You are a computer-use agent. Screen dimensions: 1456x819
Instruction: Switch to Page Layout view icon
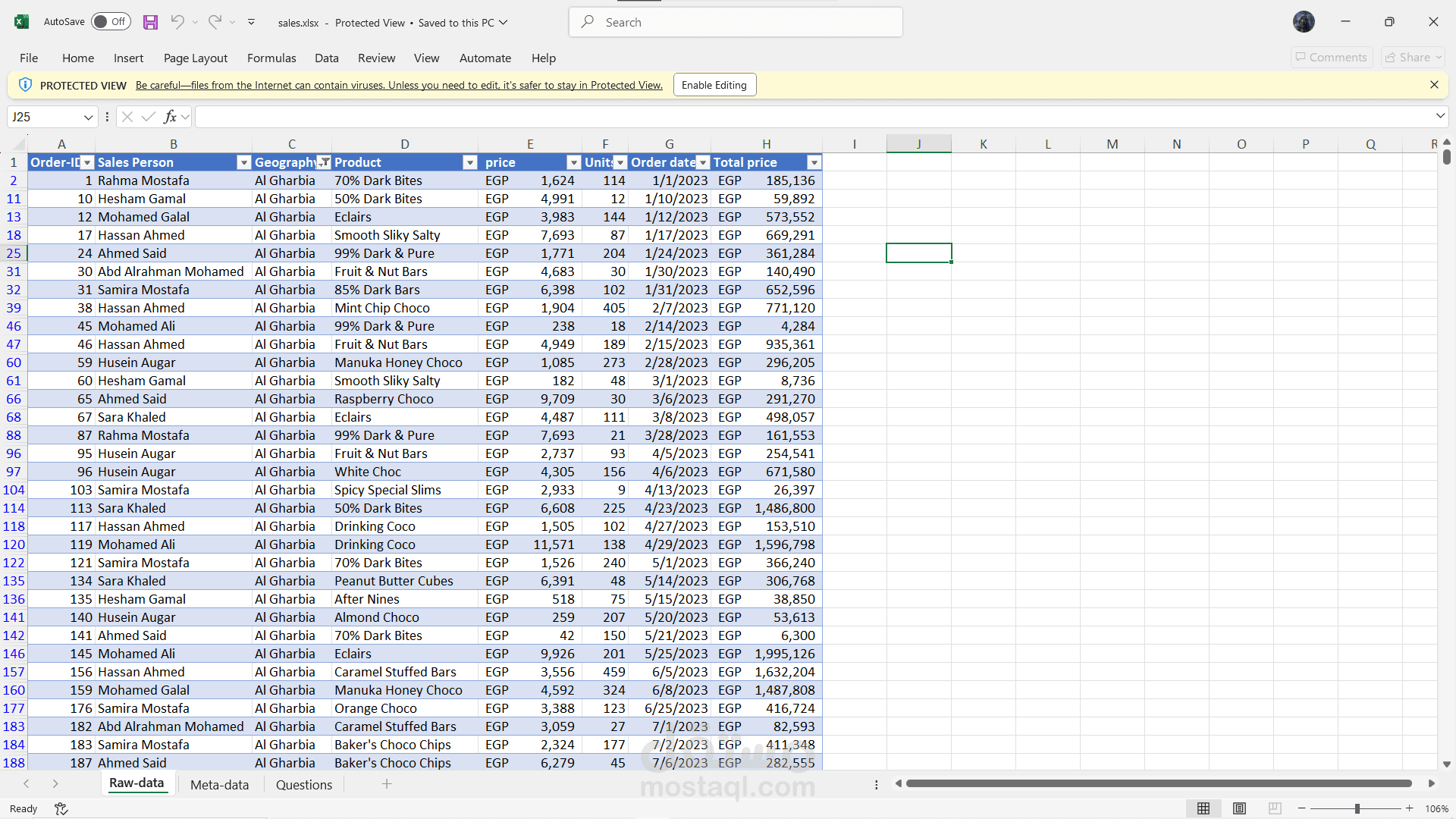[x=1240, y=808]
